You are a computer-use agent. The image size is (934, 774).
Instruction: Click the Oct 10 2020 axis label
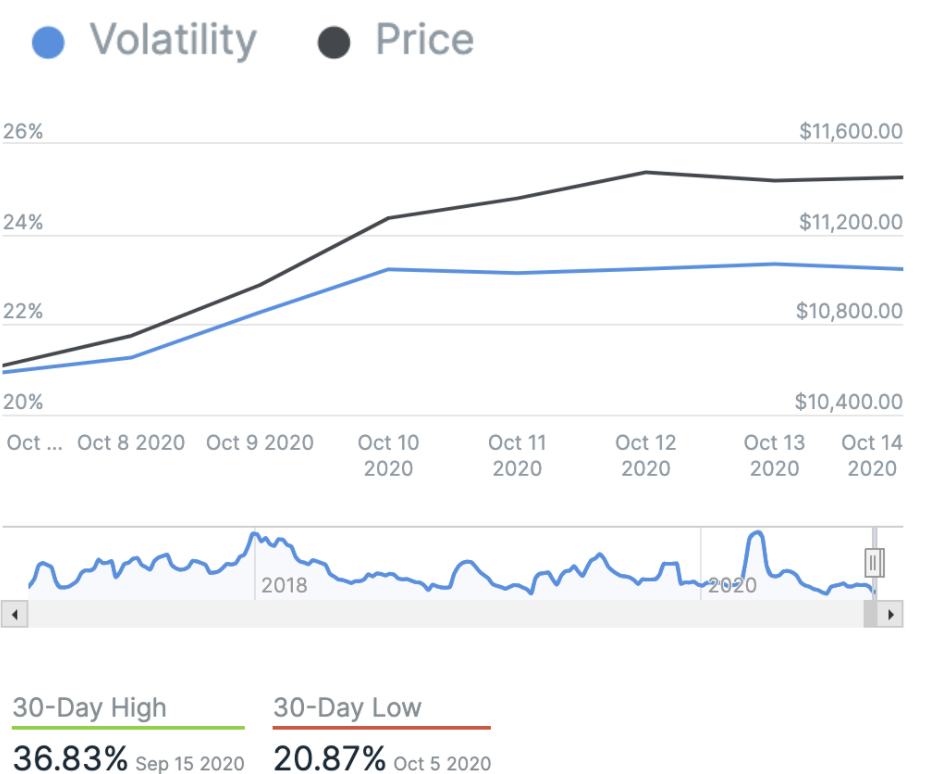[388, 455]
